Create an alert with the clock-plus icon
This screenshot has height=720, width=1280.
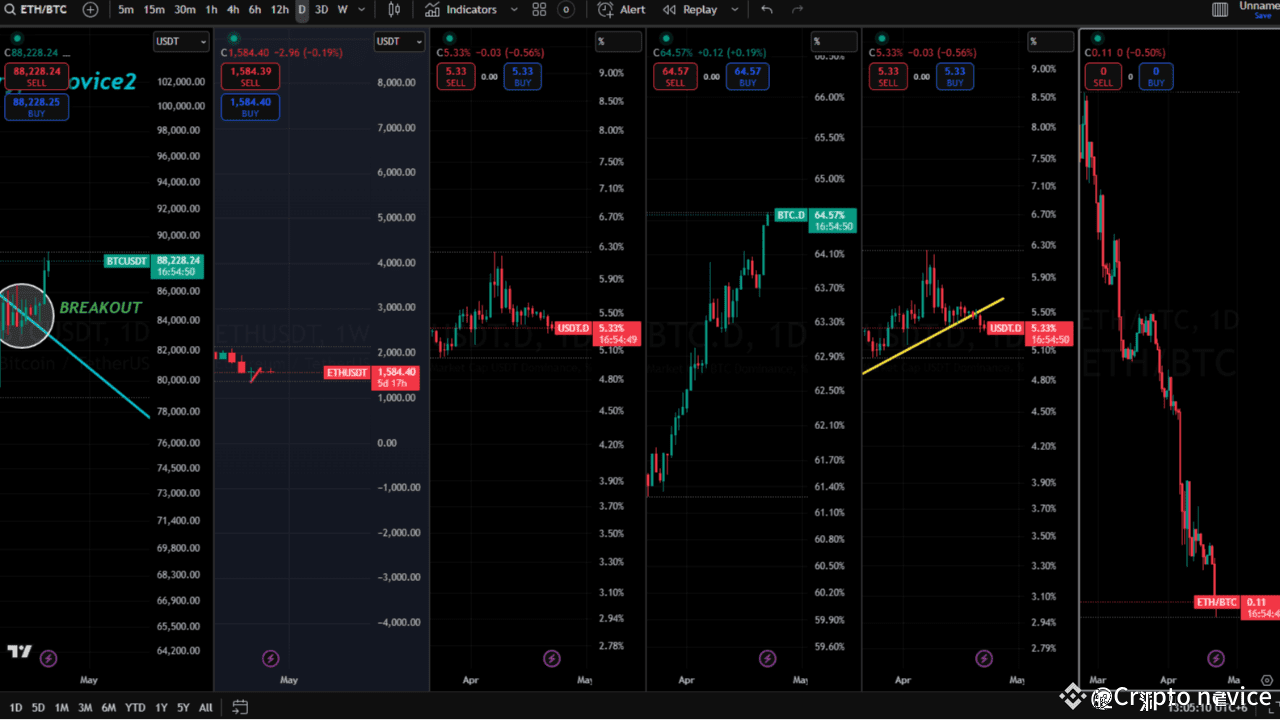[607, 9]
